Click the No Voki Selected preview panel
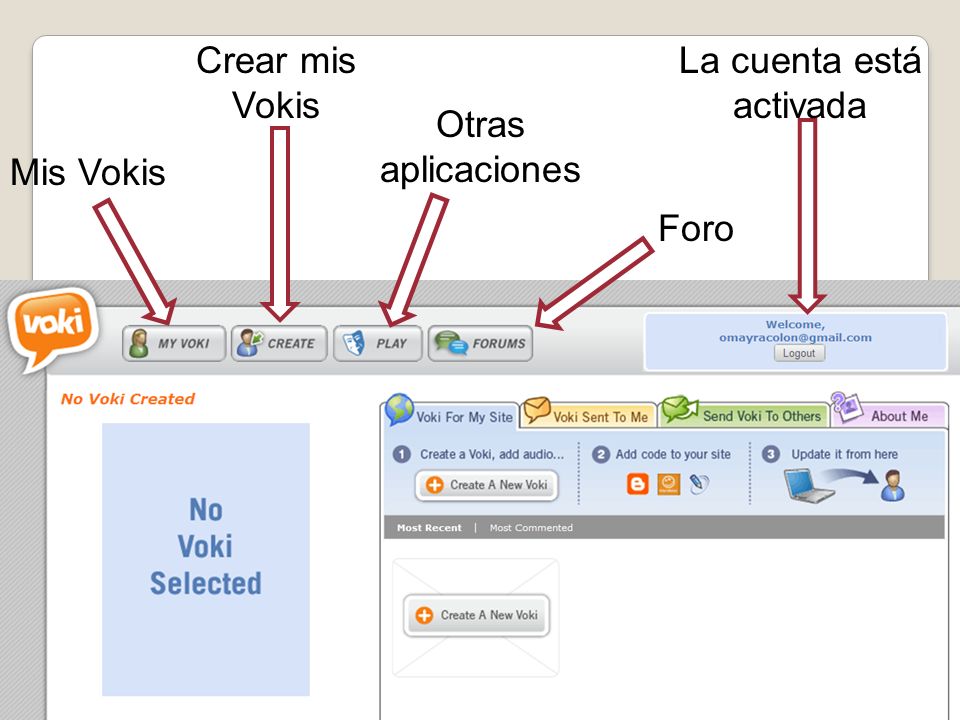This screenshot has height=720, width=960. pos(206,559)
